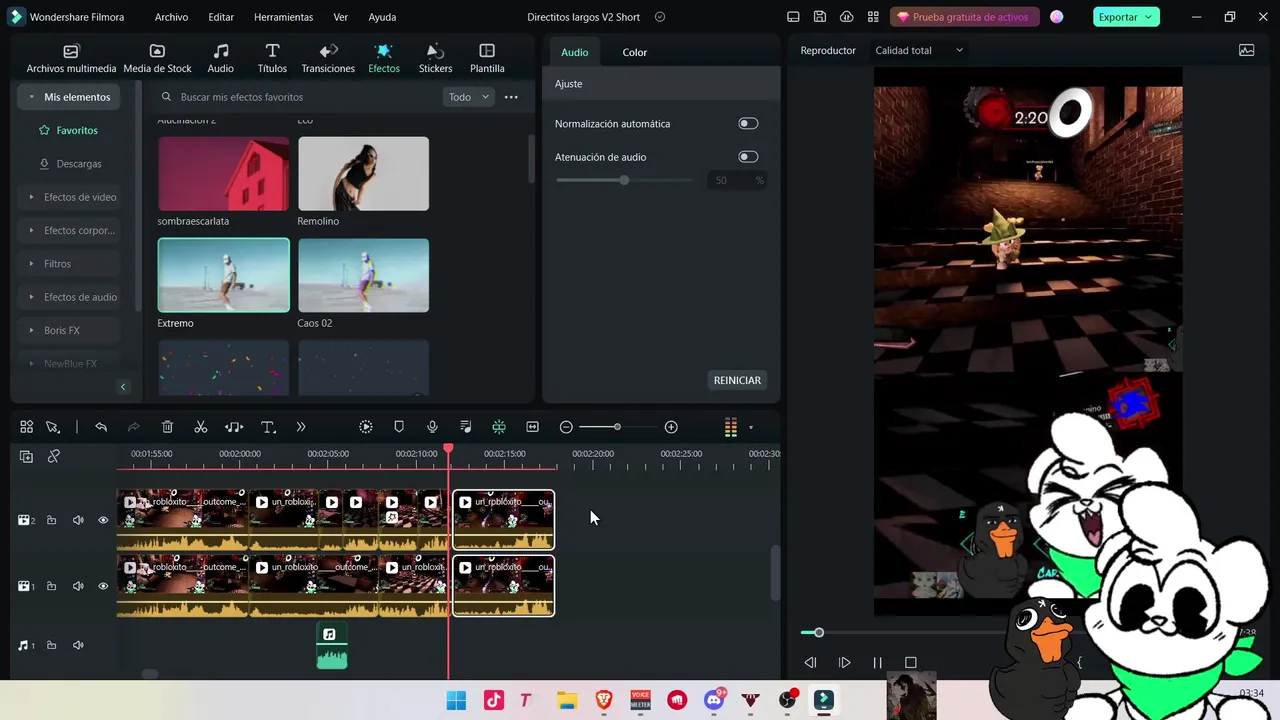Open the Media de Stock panel
The height and width of the screenshot is (720, 1280).
157,59
